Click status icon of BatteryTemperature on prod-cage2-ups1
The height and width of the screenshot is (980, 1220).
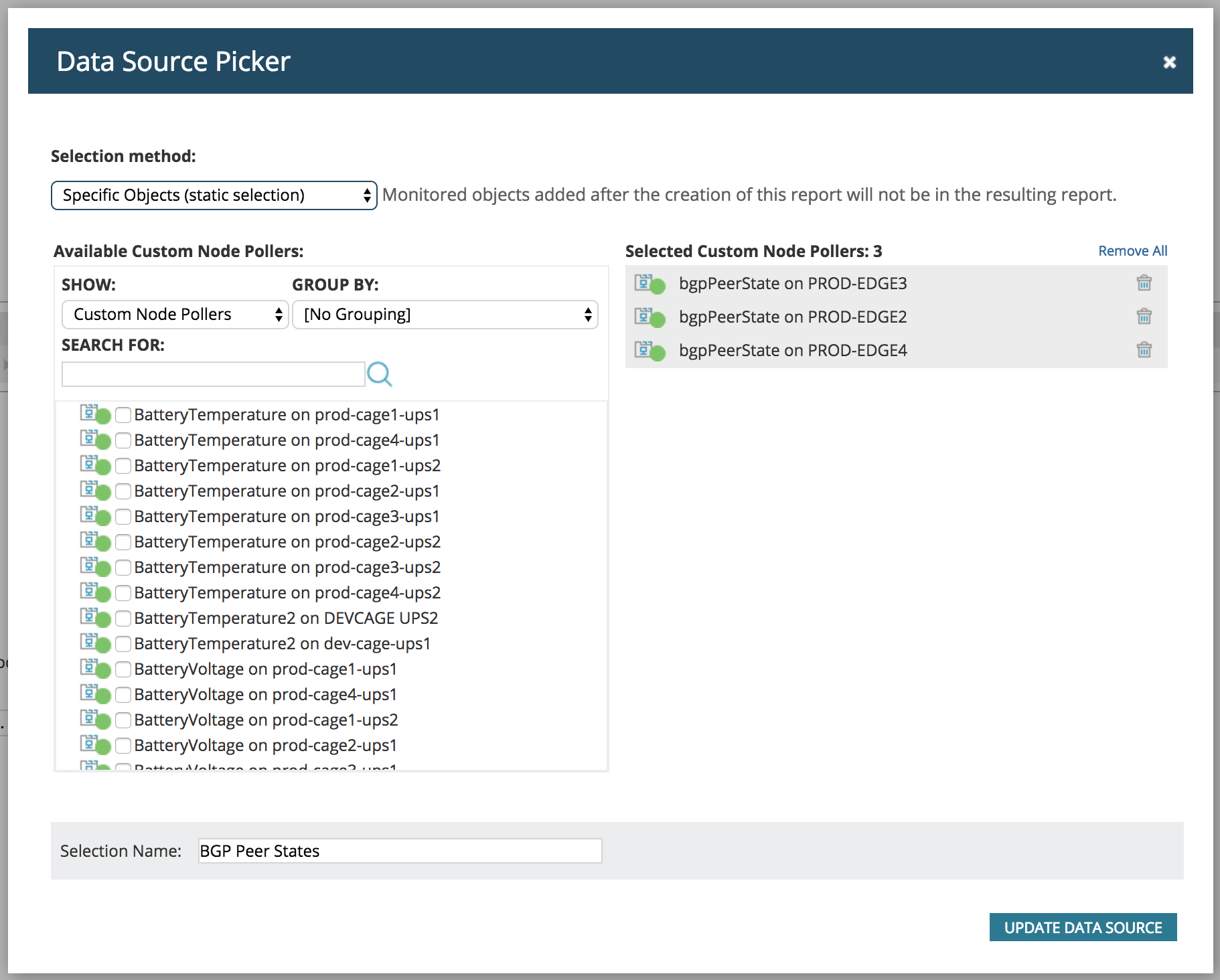pyautogui.click(x=96, y=491)
